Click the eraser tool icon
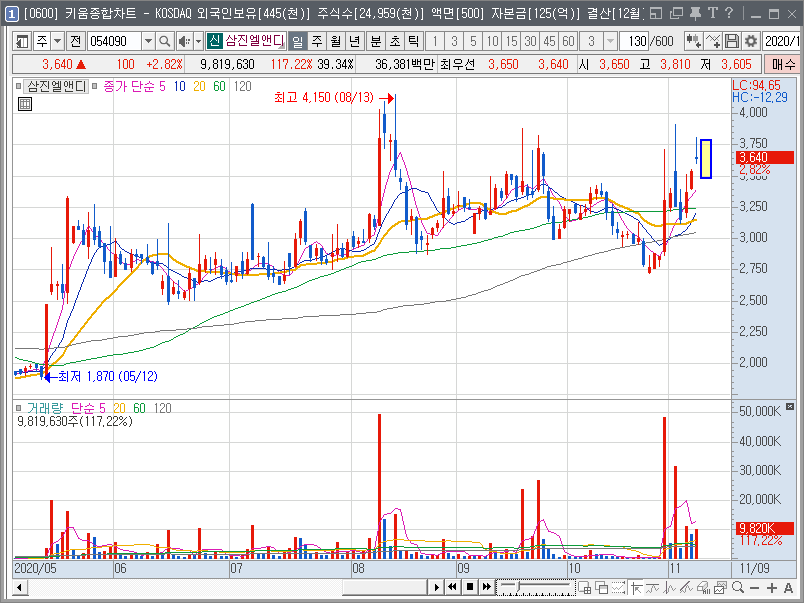 click(x=703, y=587)
